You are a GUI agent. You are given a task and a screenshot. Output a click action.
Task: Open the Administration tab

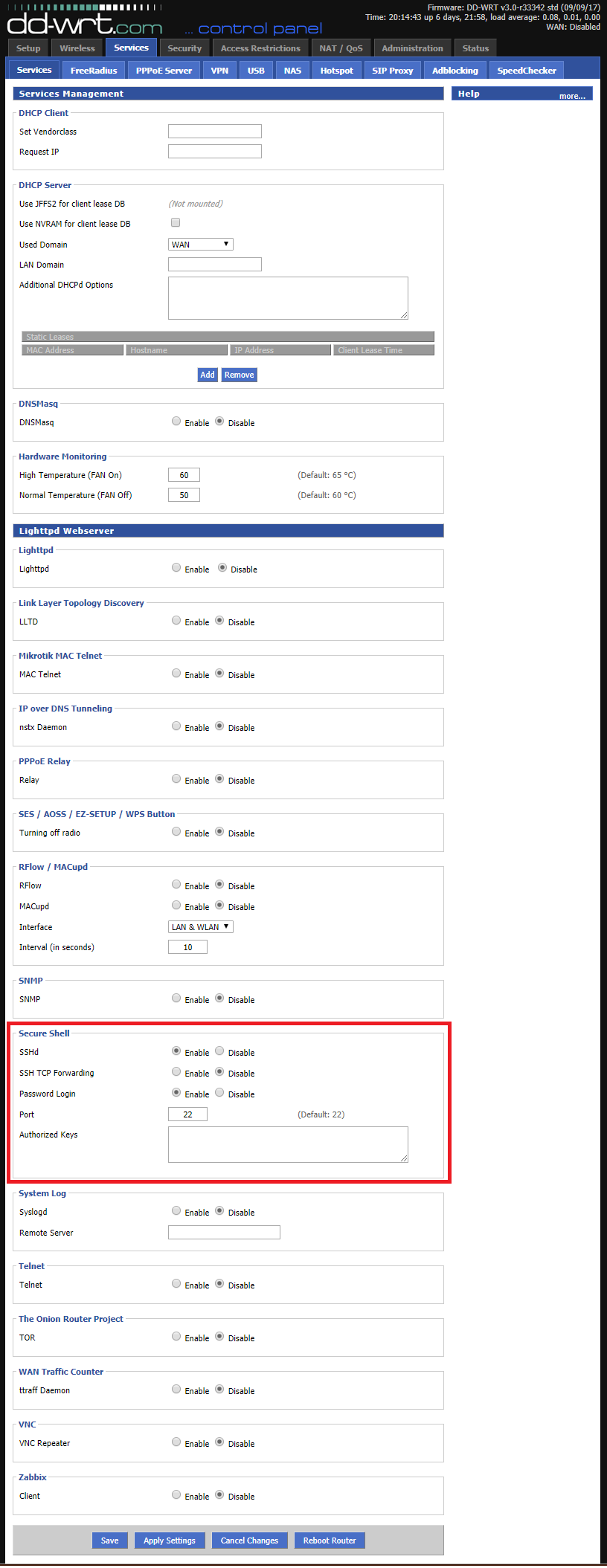coord(412,48)
